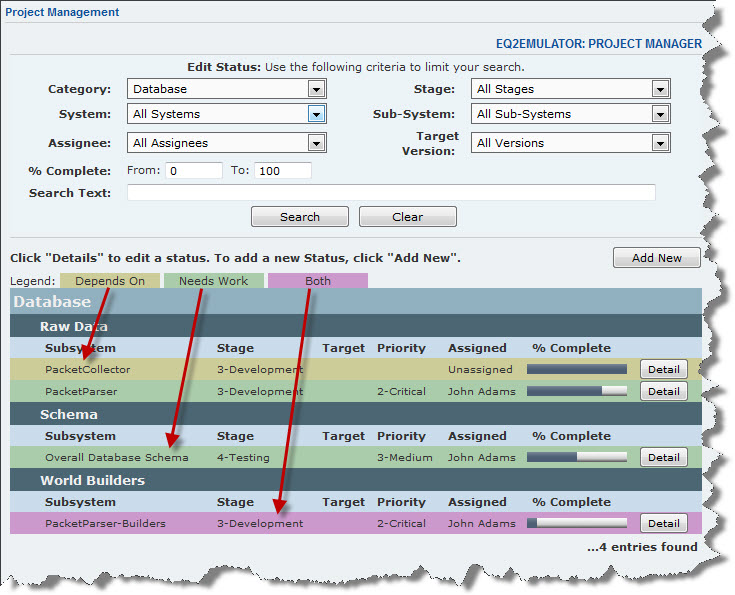Click the Add New button
Viewport: 735px width, 595px height.
coord(656,258)
